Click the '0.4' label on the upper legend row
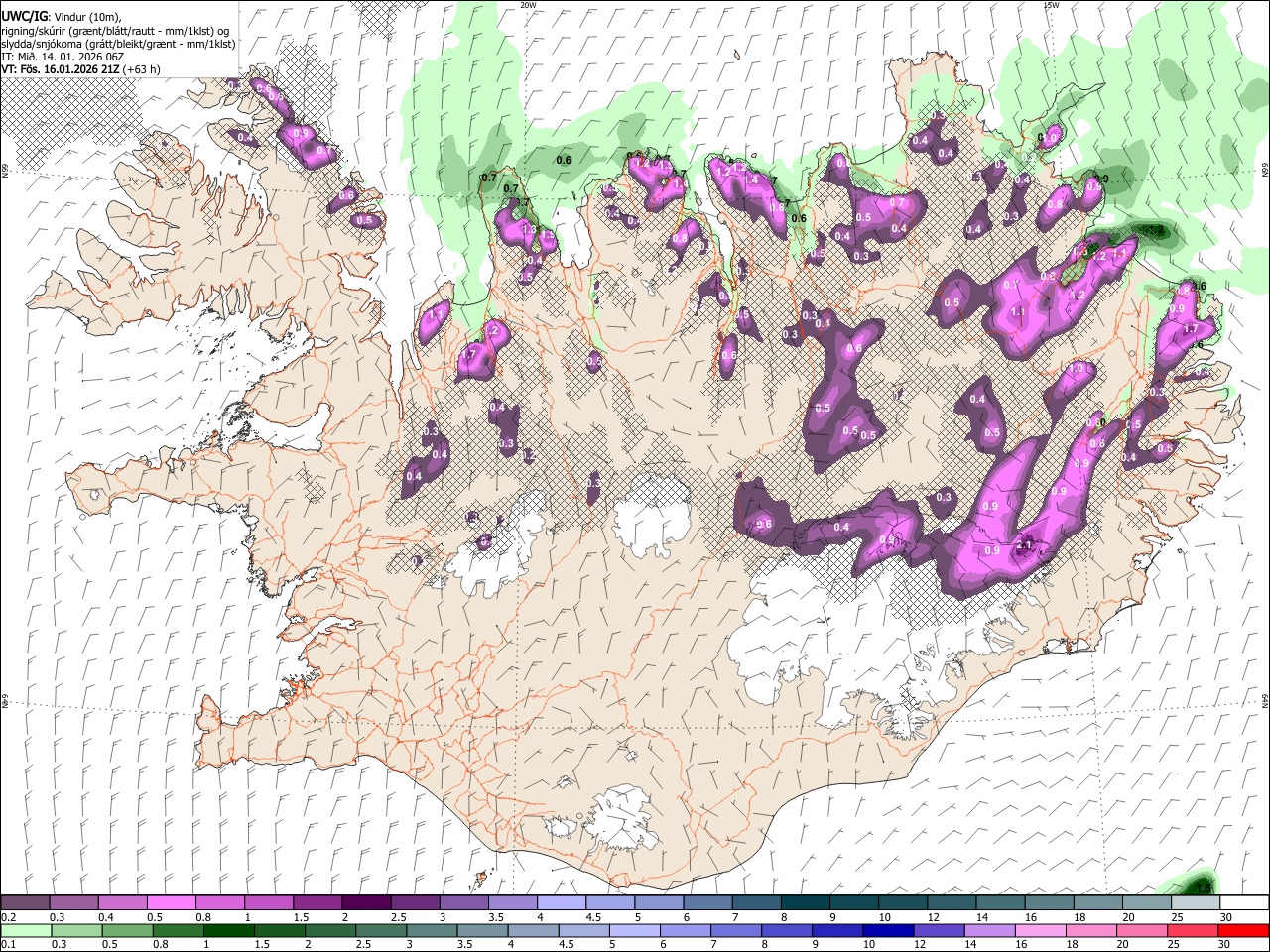 105,917
